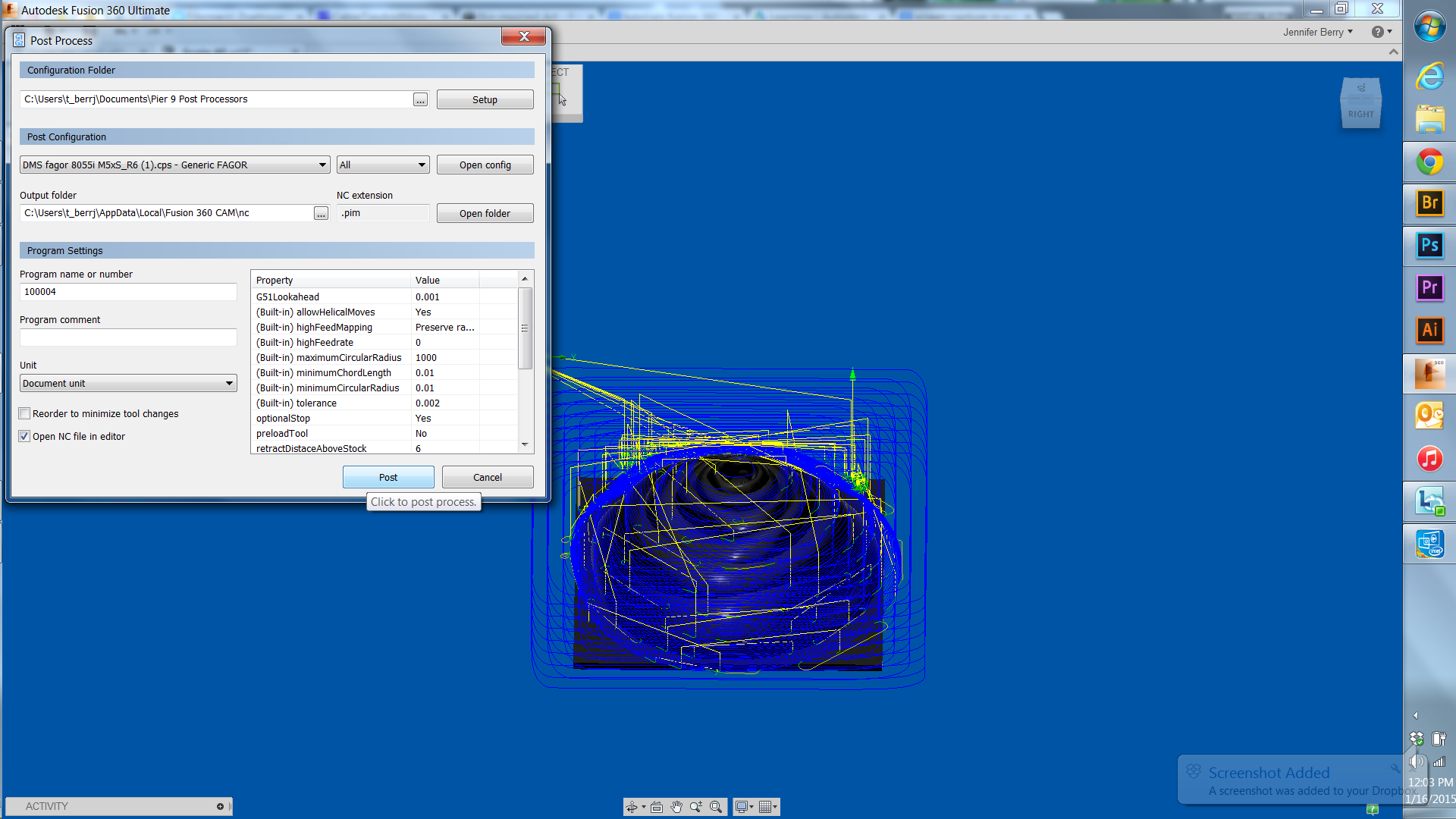Collapse the toolbar with the up chevron
This screenshot has height=819, width=1456.
(1393, 52)
